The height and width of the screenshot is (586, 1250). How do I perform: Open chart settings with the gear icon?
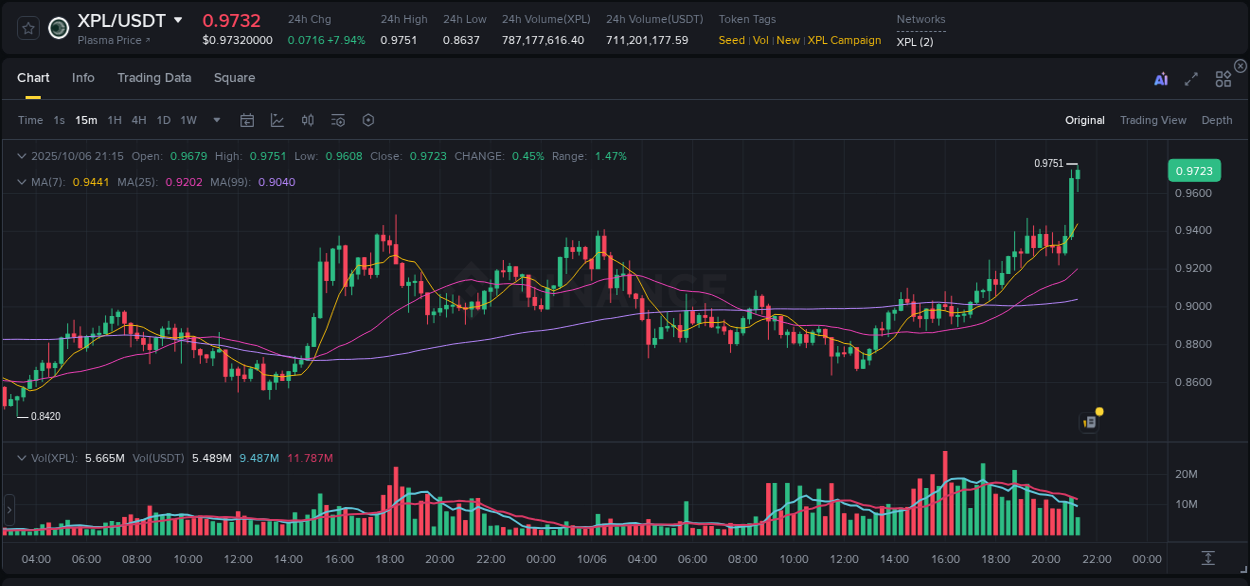tap(368, 120)
